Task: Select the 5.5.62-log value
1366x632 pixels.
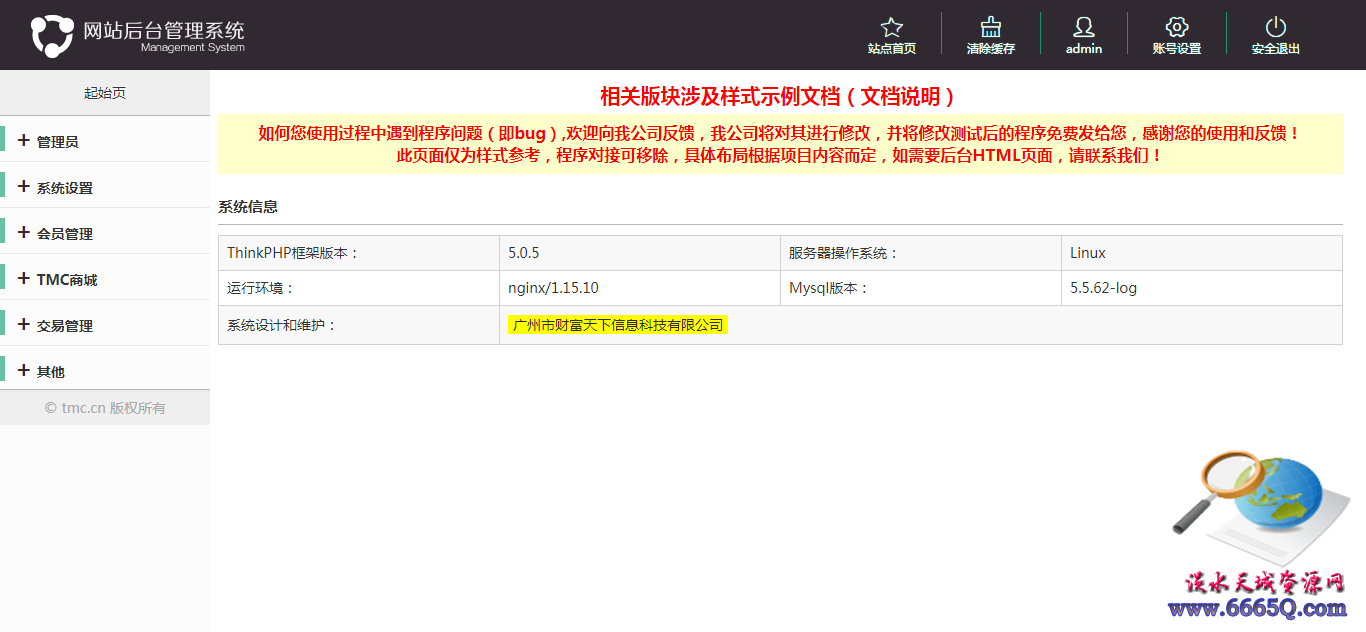Action: [x=1104, y=288]
